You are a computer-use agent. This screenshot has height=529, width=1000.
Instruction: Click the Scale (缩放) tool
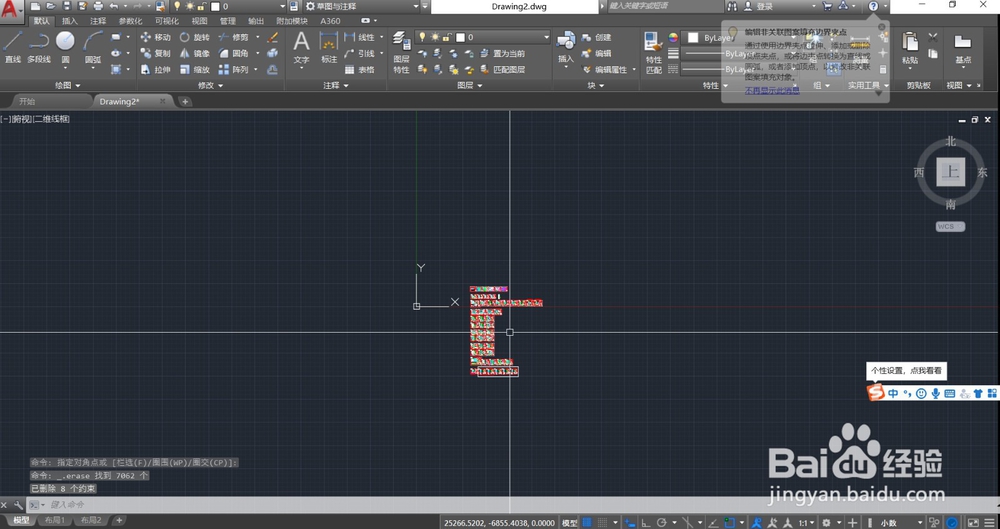point(194,70)
